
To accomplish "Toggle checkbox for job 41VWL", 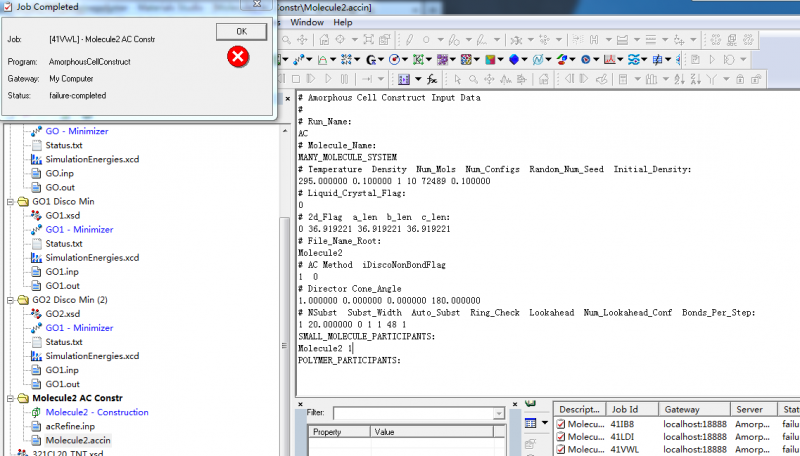I will coord(560,451).
